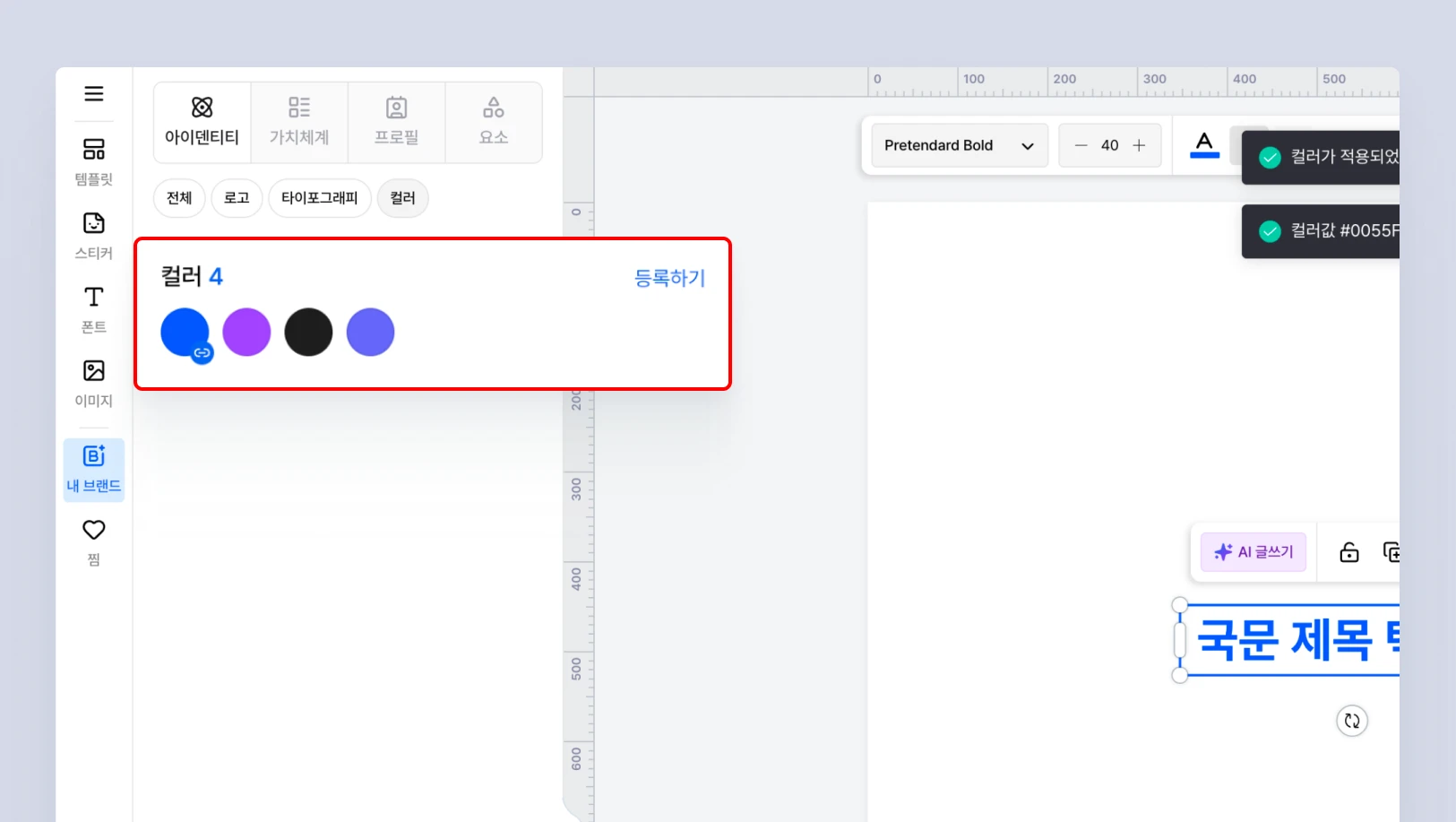The image size is (1456, 822).
Task: Click the 국문 제목 text box
Action: click(x=1290, y=640)
